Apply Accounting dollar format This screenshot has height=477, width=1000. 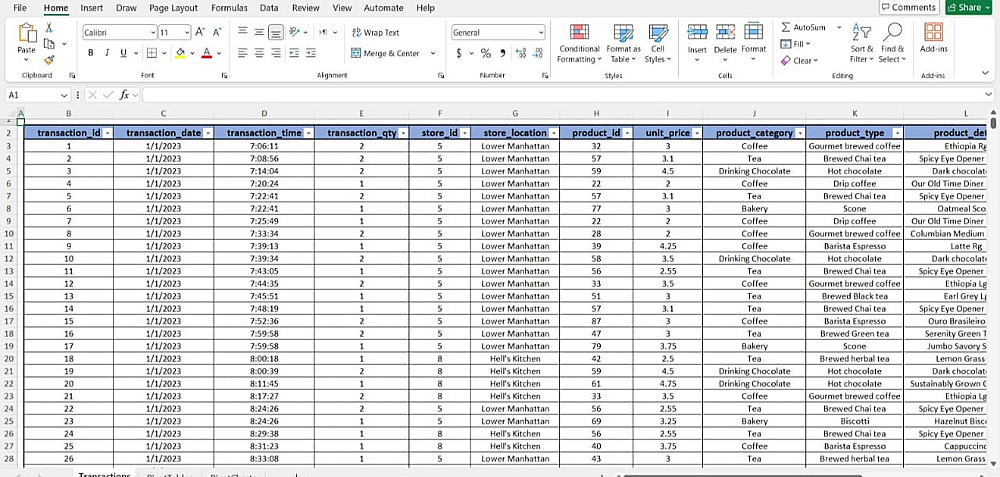pyautogui.click(x=459, y=54)
